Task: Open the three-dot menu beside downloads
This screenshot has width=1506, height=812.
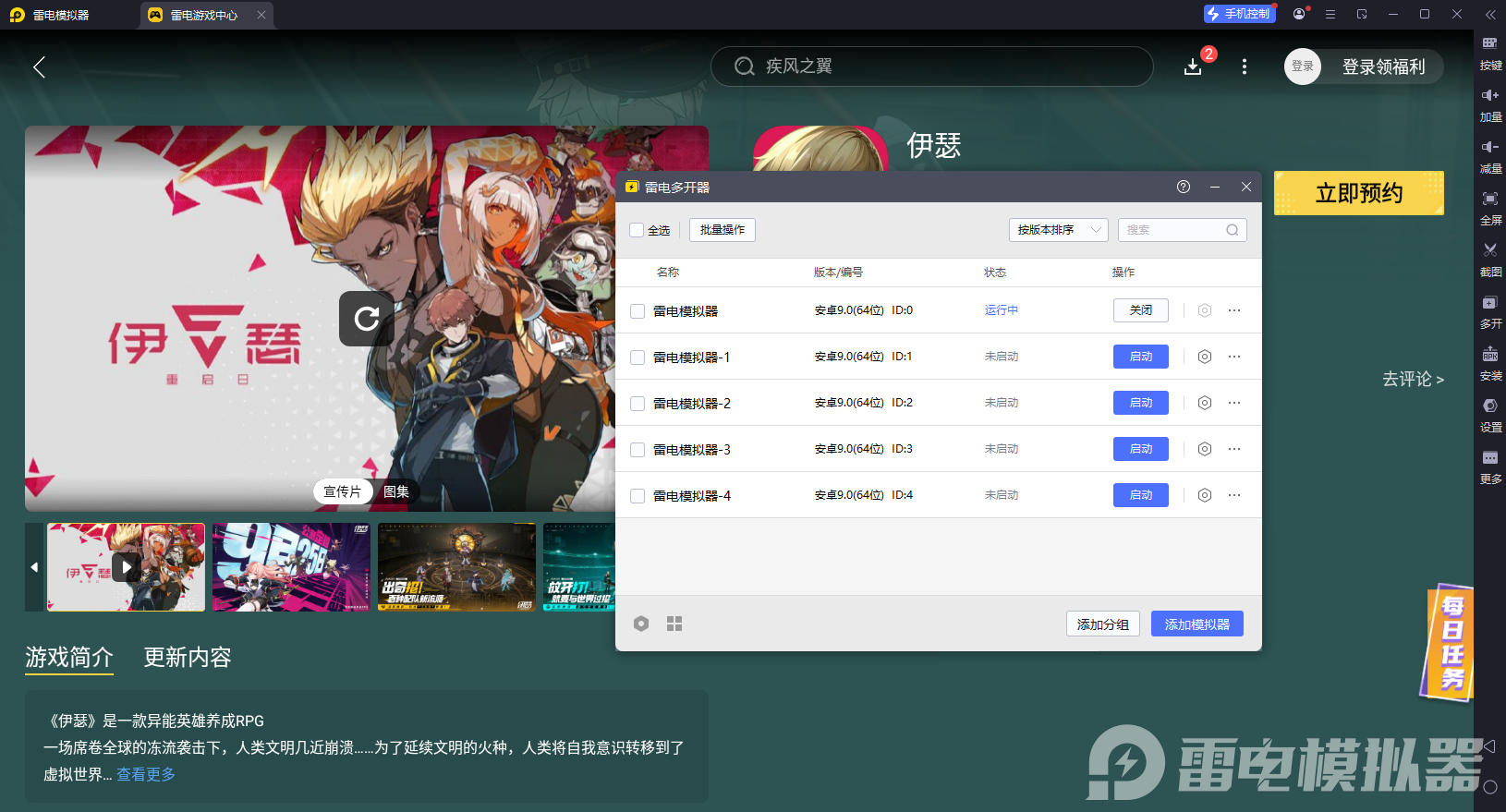Action: coord(1245,67)
